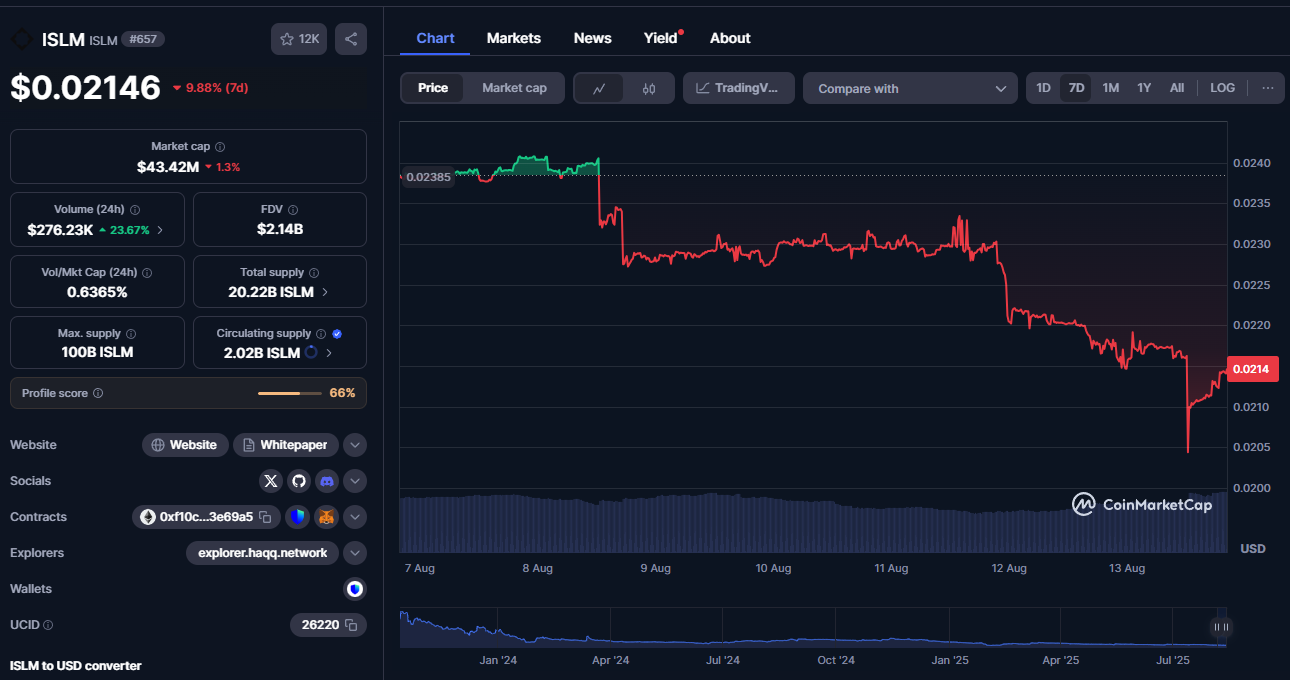Click the ISLM coin logo

tap(21, 40)
